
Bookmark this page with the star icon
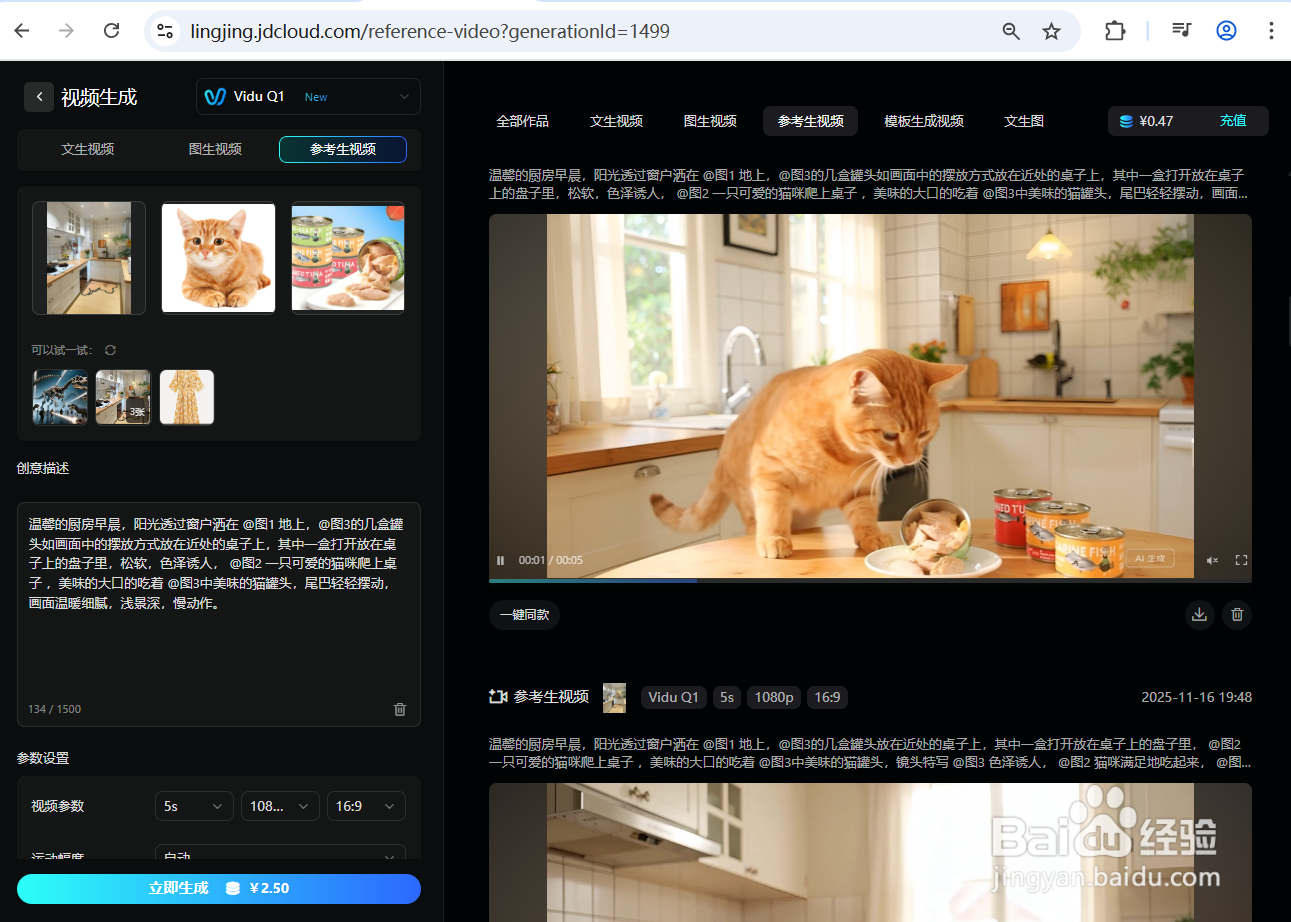(x=1051, y=31)
